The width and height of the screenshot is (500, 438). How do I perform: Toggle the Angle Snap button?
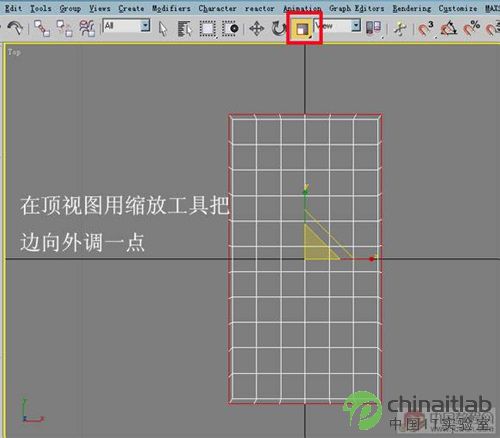point(449,28)
